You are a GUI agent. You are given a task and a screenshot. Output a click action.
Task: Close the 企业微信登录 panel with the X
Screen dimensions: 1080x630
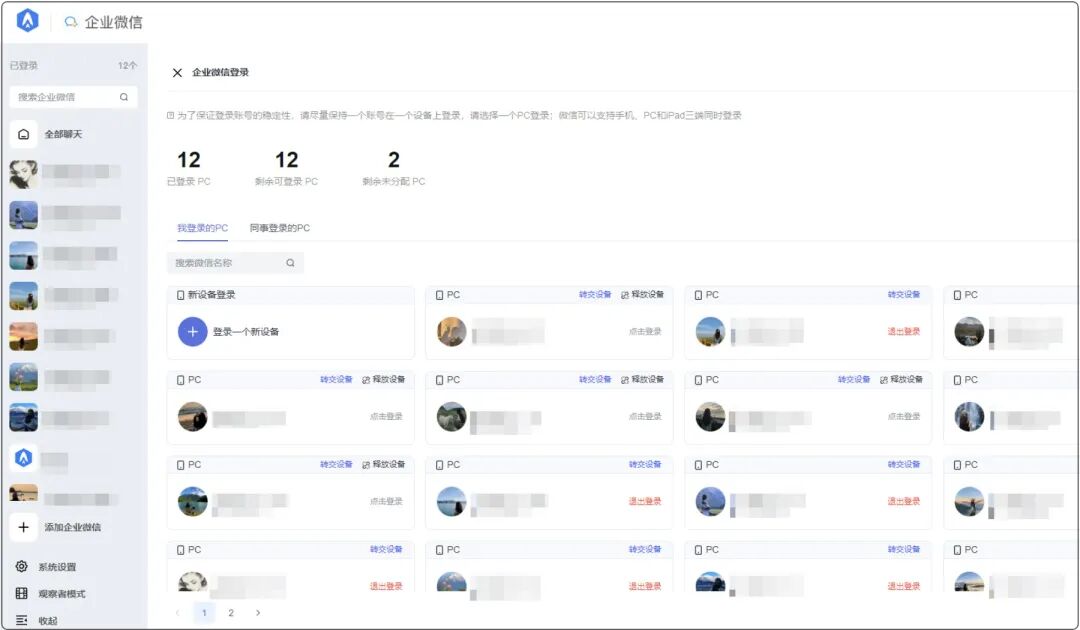coord(177,72)
